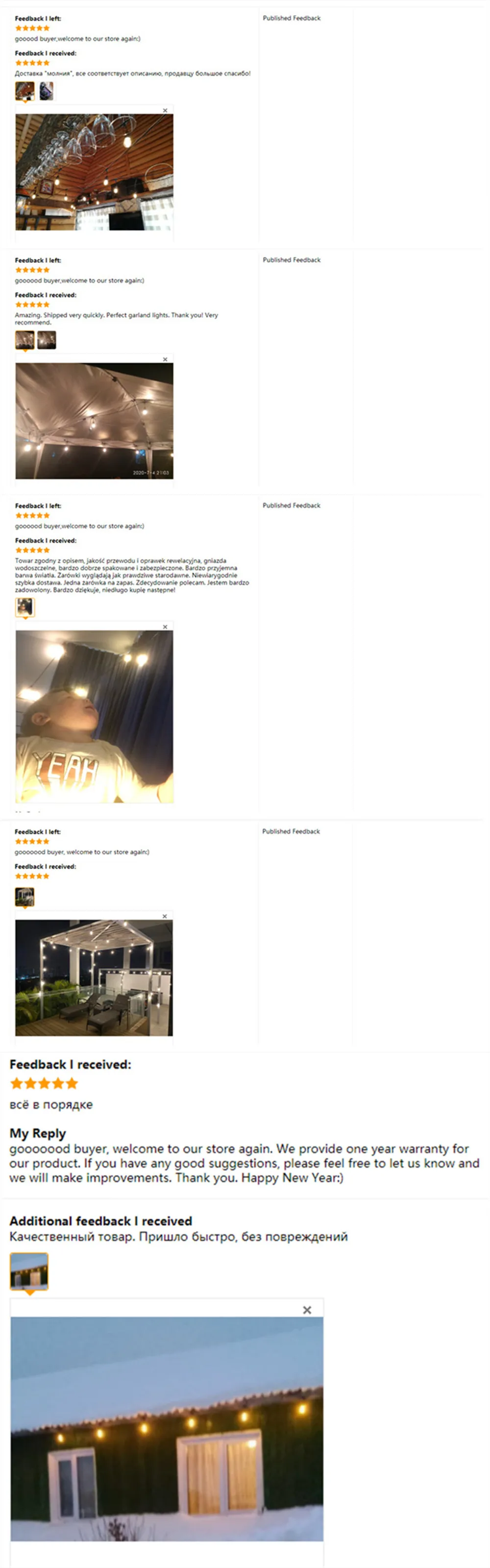Select first thumbnail under the Доставка молния review
This screenshot has height=1568, width=490.
25,91
